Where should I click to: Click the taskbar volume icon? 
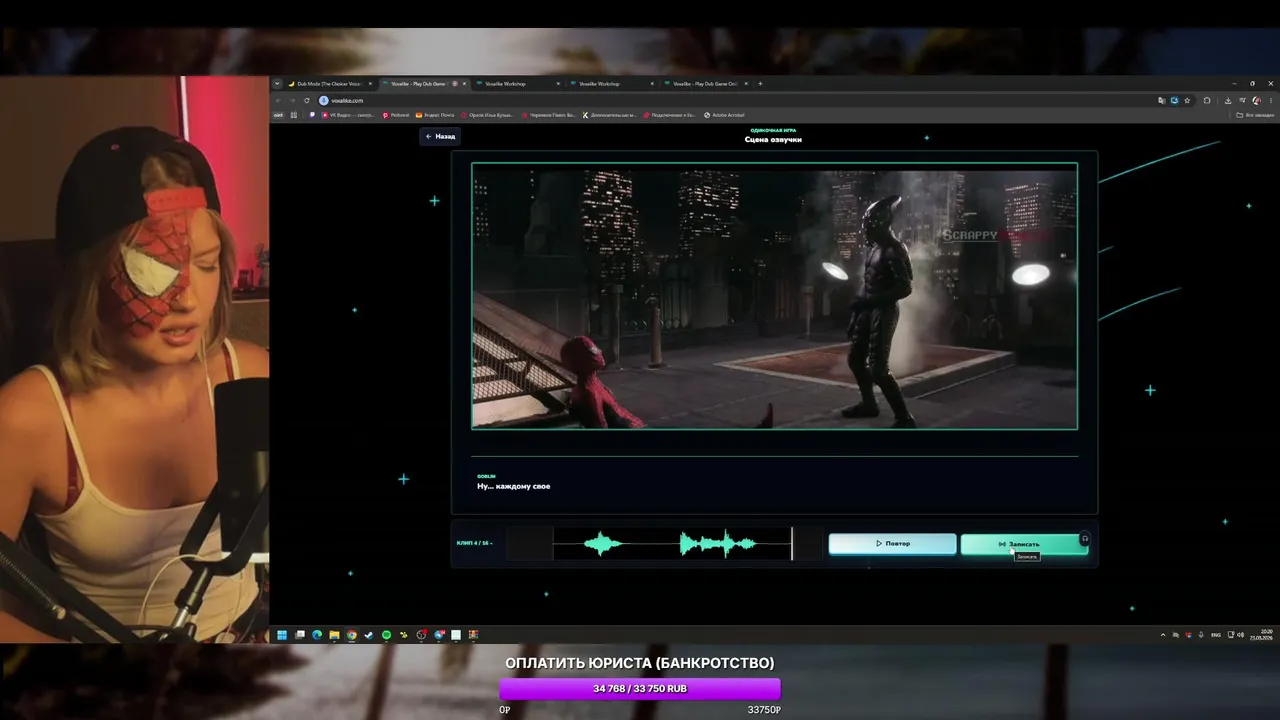tap(1241, 635)
